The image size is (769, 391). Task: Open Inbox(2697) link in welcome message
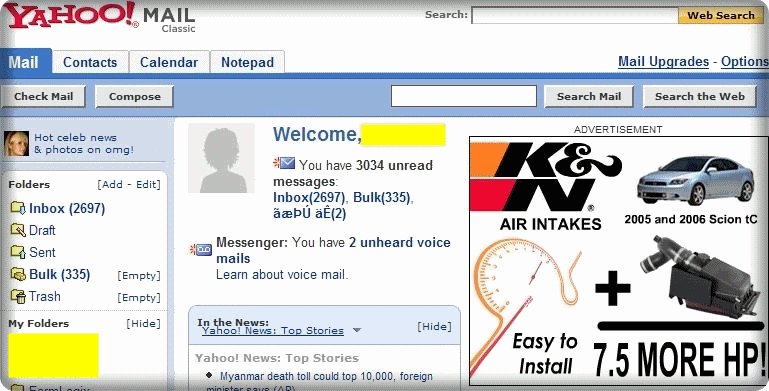tap(309, 197)
